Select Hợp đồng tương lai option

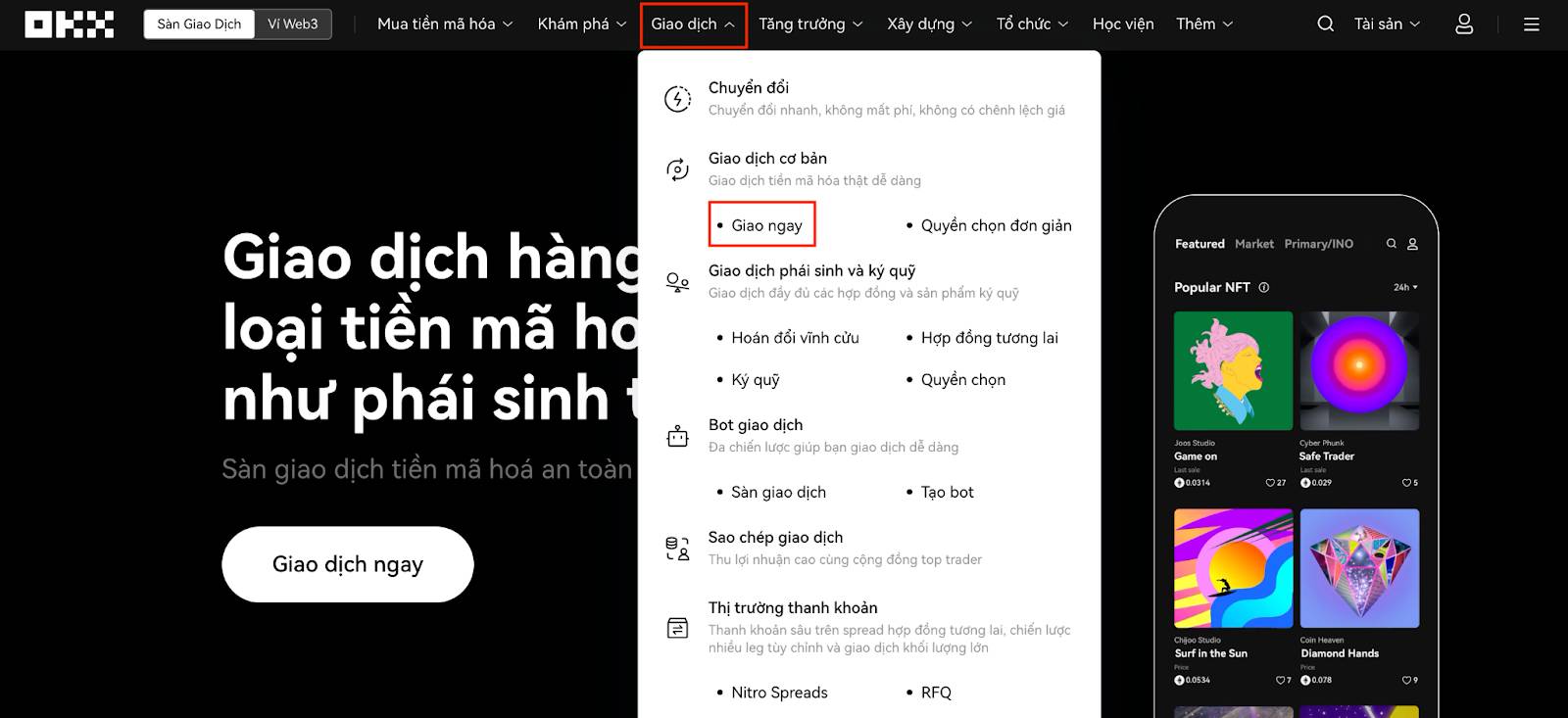989,338
